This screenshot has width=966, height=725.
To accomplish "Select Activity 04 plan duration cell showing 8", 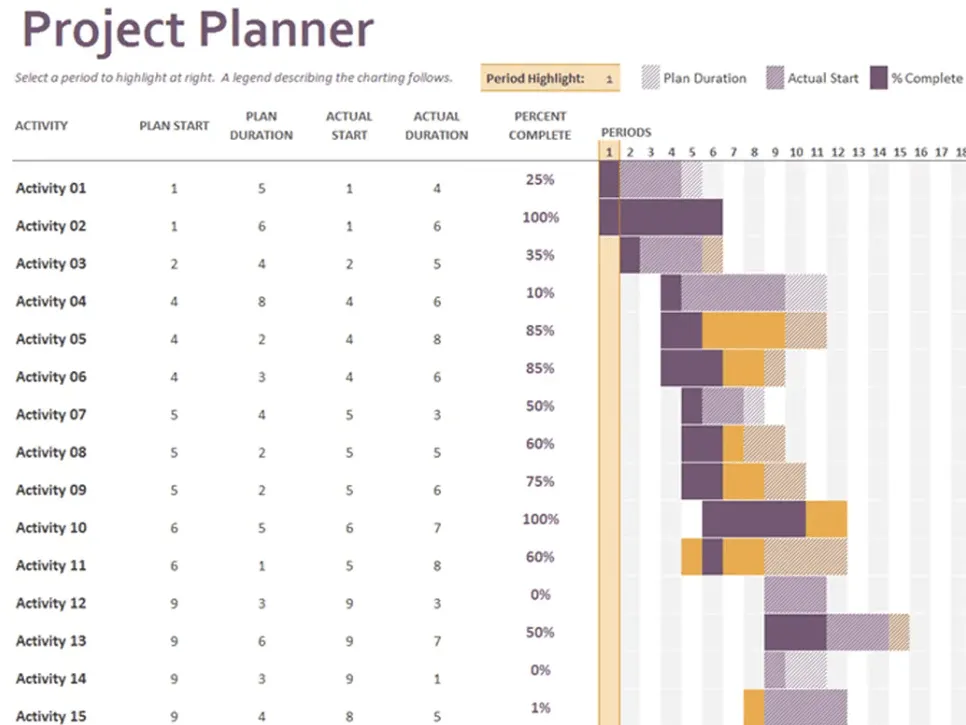I will click(x=262, y=302).
